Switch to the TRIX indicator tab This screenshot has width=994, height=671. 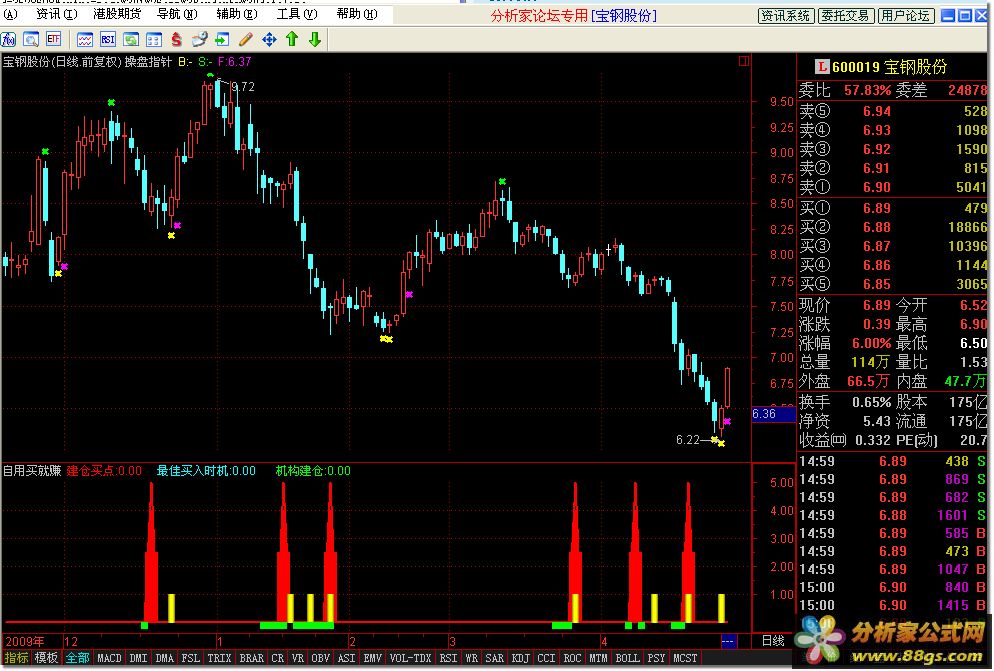tap(219, 658)
